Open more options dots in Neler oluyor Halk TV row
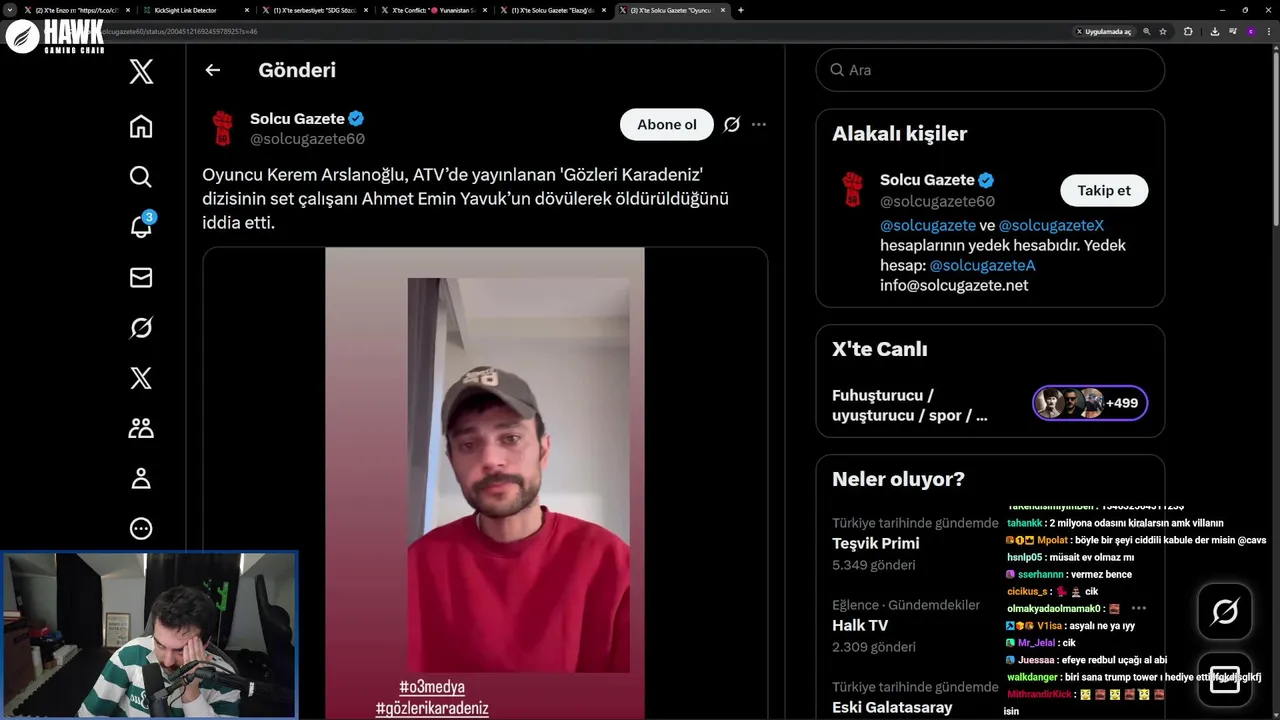 point(1138,608)
